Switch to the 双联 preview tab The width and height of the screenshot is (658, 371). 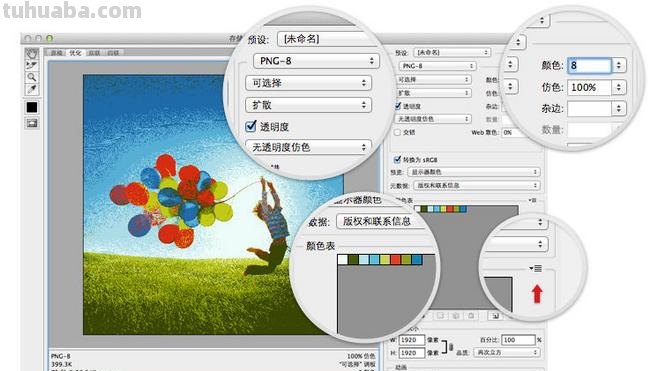(x=94, y=53)
